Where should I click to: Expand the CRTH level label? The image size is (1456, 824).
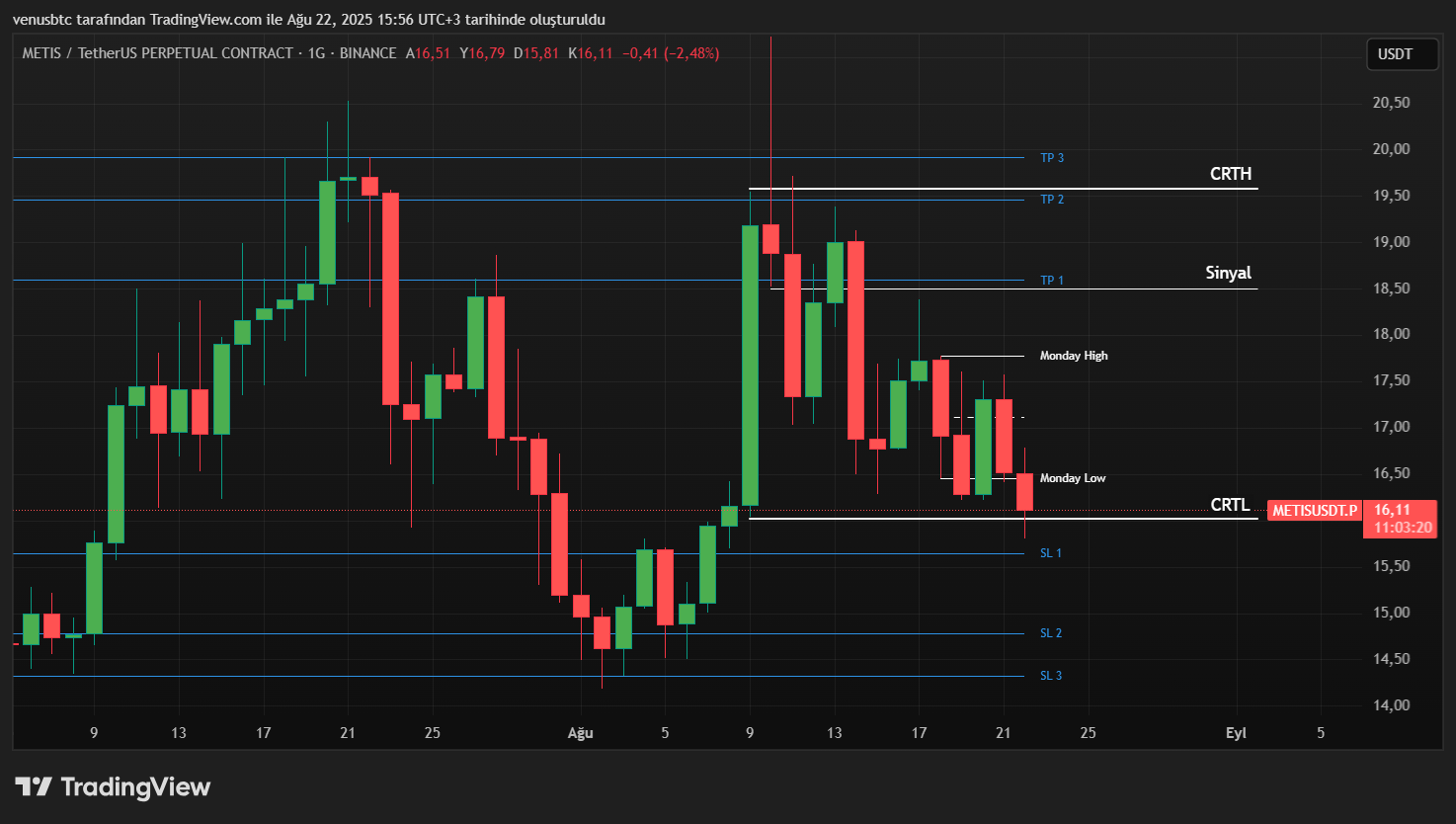1231,174
